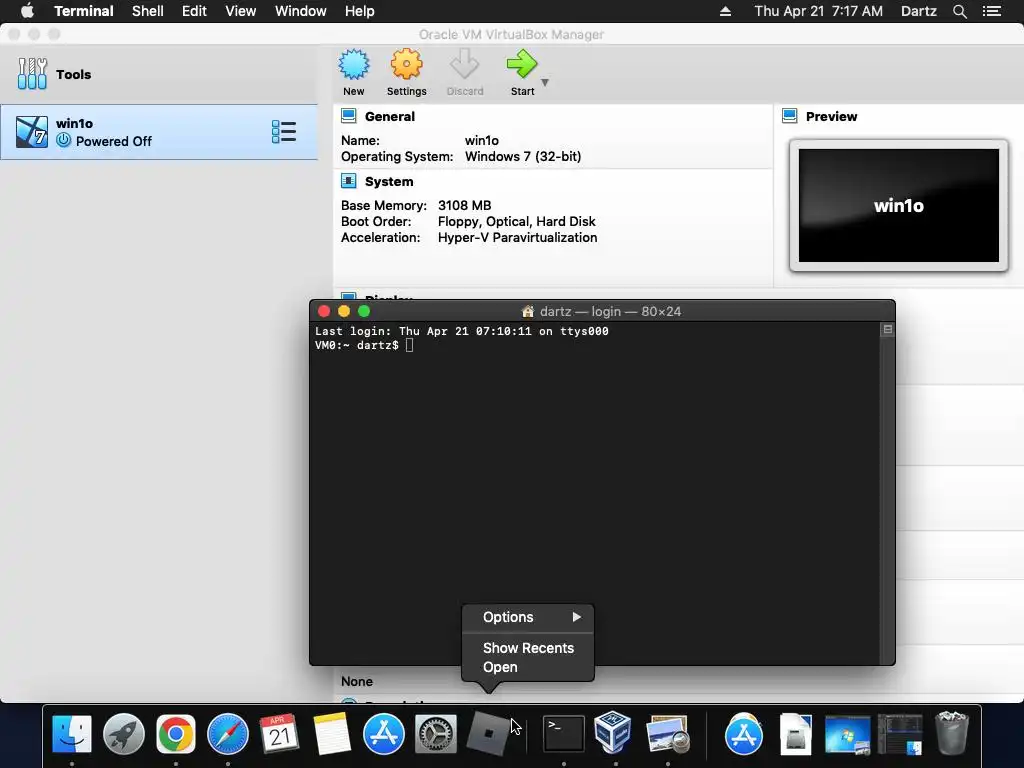The image size is (1024, 768).
Task: Open Spotlight search magnifier
Action: 959,11
